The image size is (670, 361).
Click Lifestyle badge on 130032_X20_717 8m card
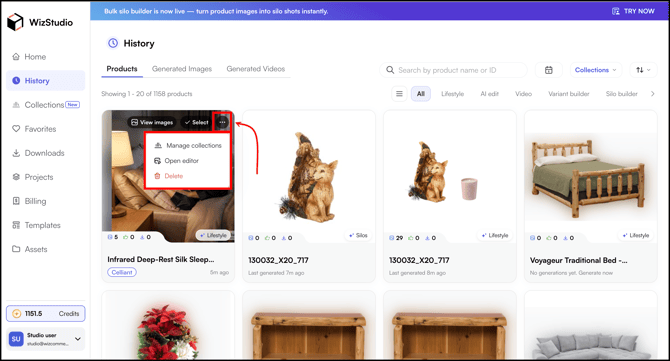pos(495,235)
